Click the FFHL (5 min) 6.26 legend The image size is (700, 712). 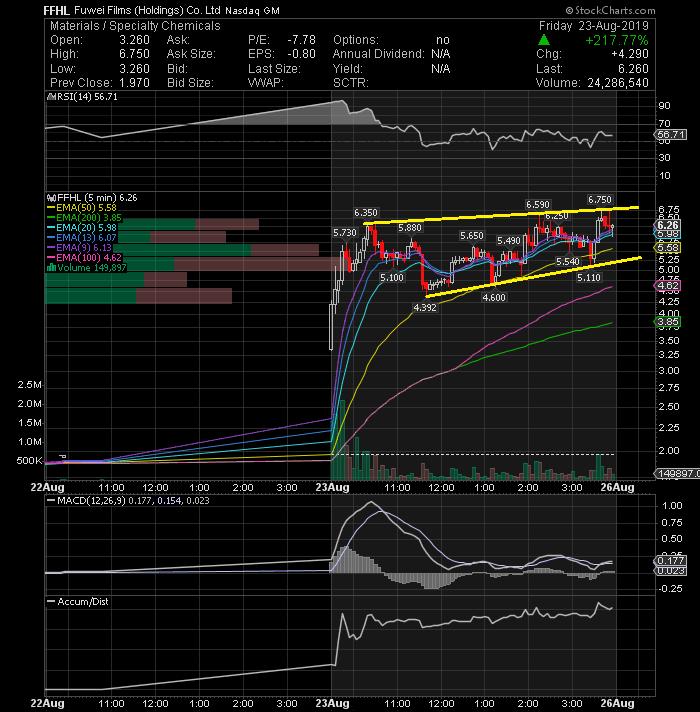click(97, 198)
